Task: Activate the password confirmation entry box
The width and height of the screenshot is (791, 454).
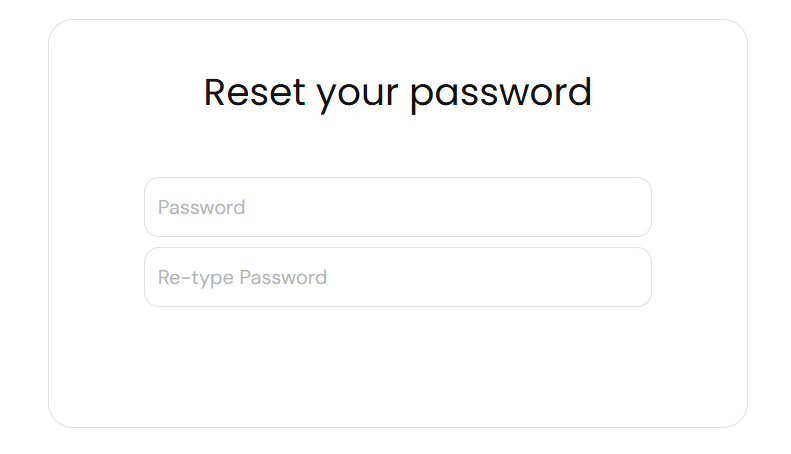Action: click(x=397, y=277)
